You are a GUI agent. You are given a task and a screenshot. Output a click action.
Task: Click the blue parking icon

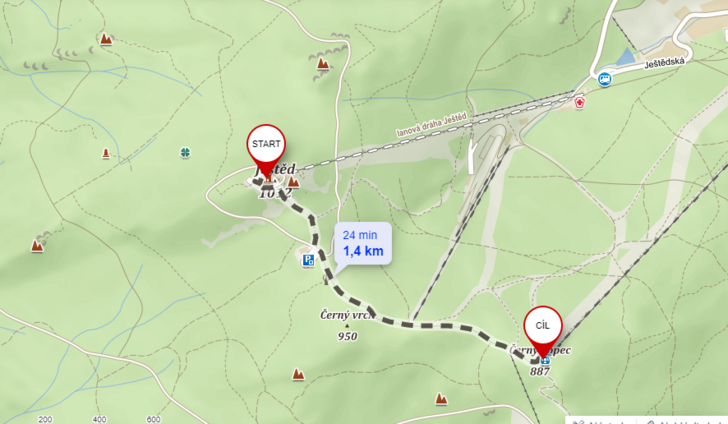pos(308,260)
